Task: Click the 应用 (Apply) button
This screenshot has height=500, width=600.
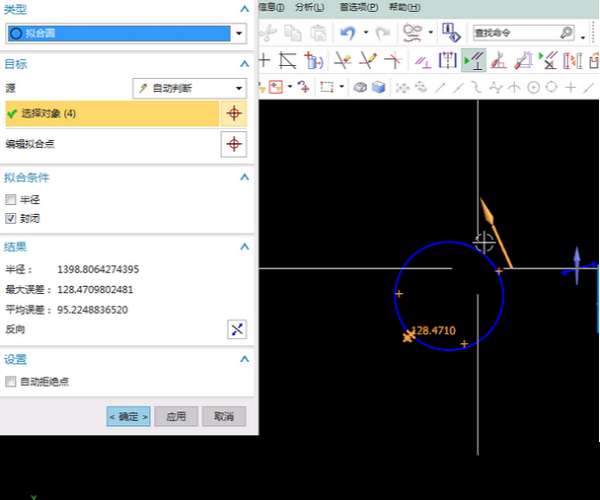Action: tap(176, 416)
